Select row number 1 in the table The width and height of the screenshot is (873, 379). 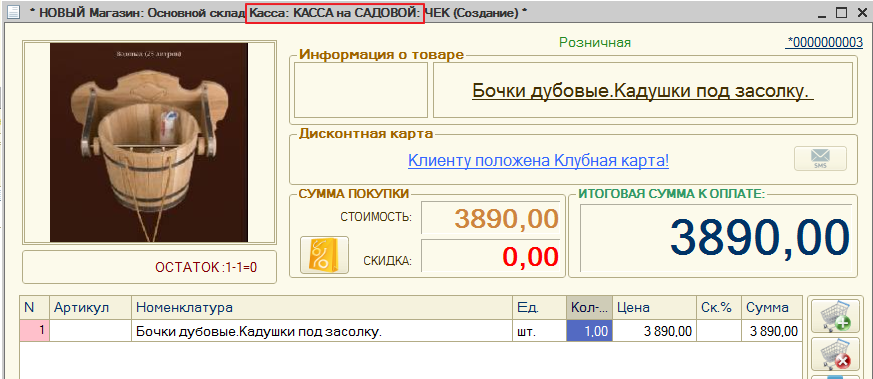click(x=35, y=331)
